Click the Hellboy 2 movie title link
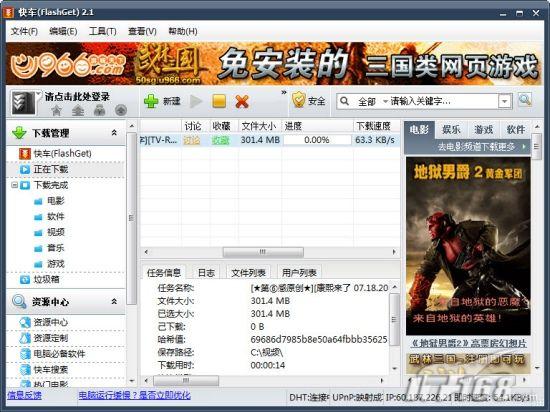This screenshot has height=412, width=550. point(468,343)
